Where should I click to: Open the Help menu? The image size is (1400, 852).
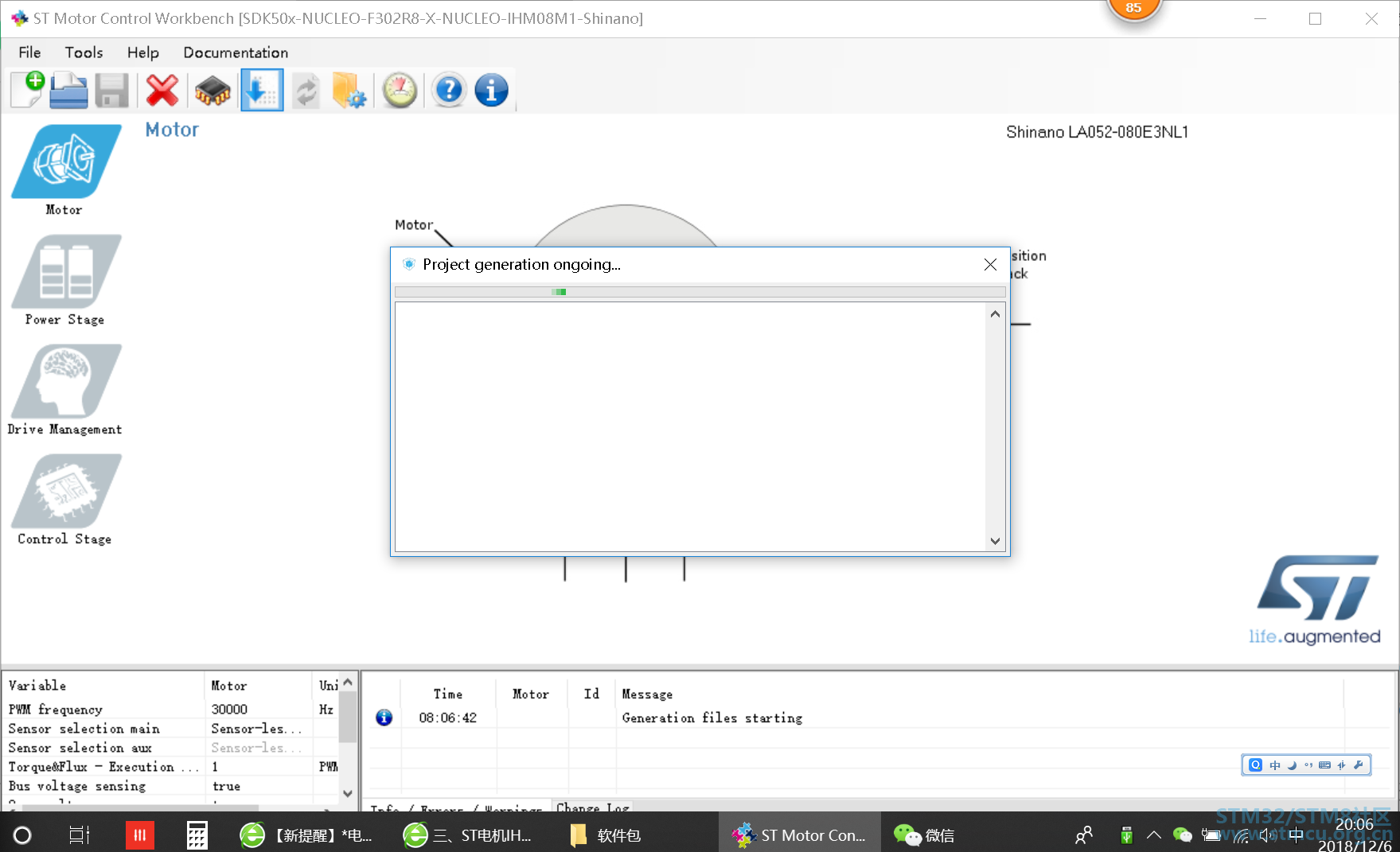(143, 53)
